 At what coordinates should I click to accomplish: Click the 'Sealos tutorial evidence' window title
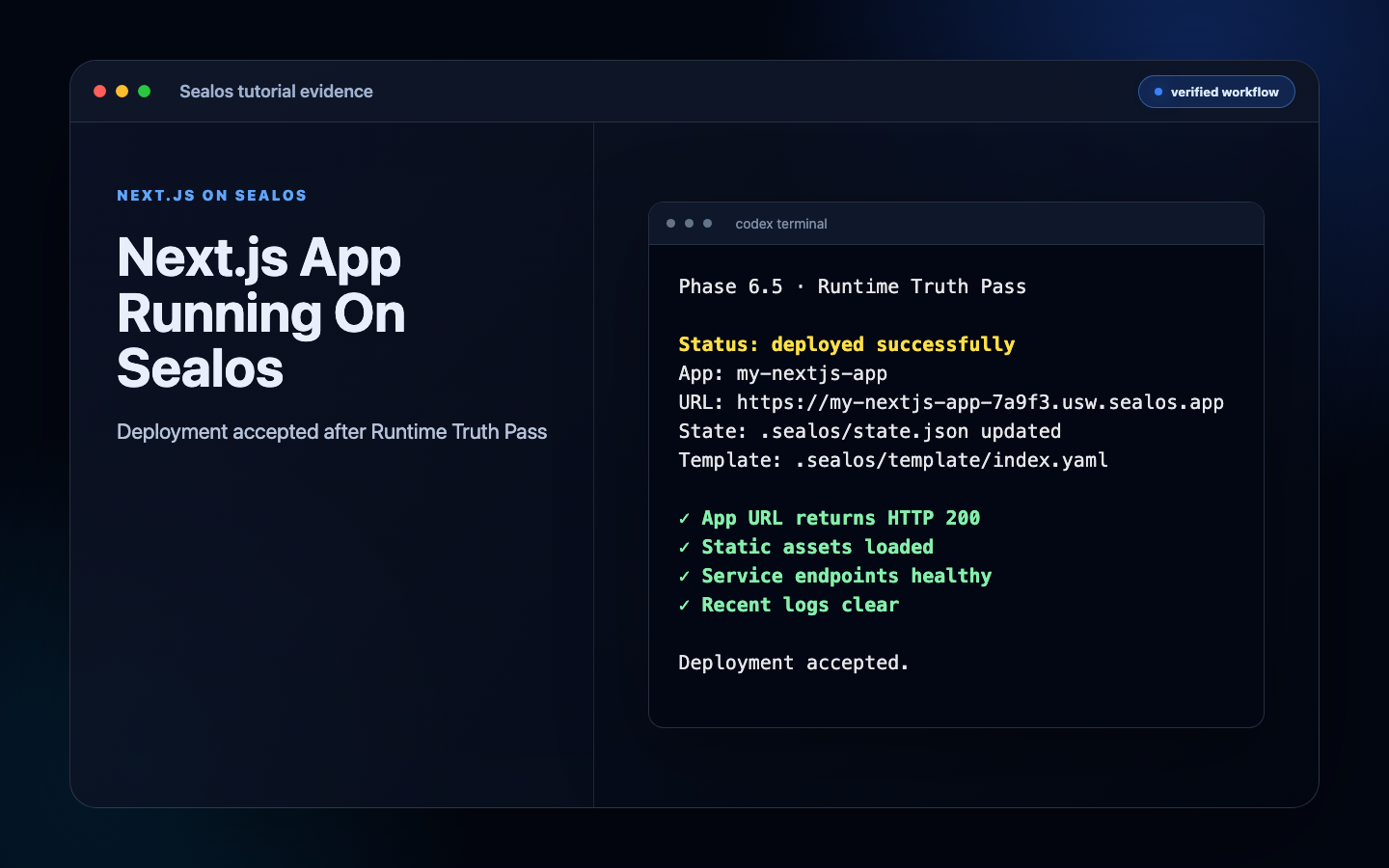[276, 92]
